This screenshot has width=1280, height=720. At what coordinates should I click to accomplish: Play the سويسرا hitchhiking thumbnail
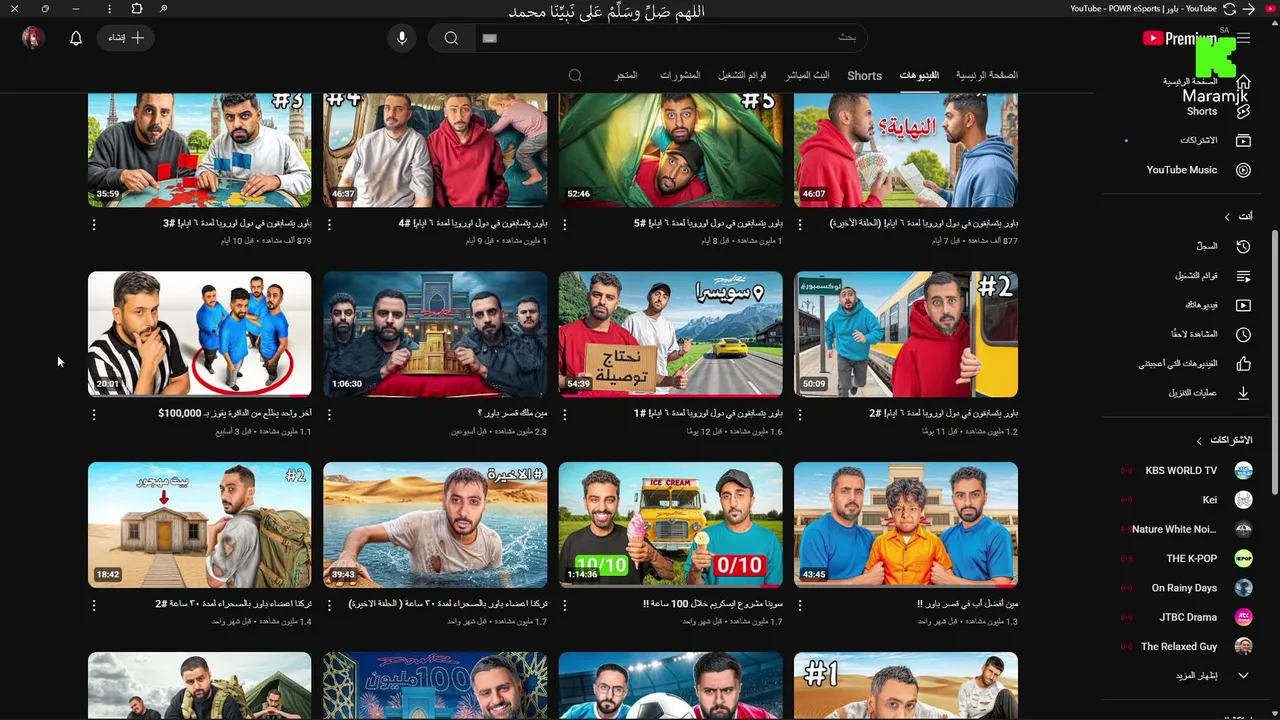(x=671, y=334)
